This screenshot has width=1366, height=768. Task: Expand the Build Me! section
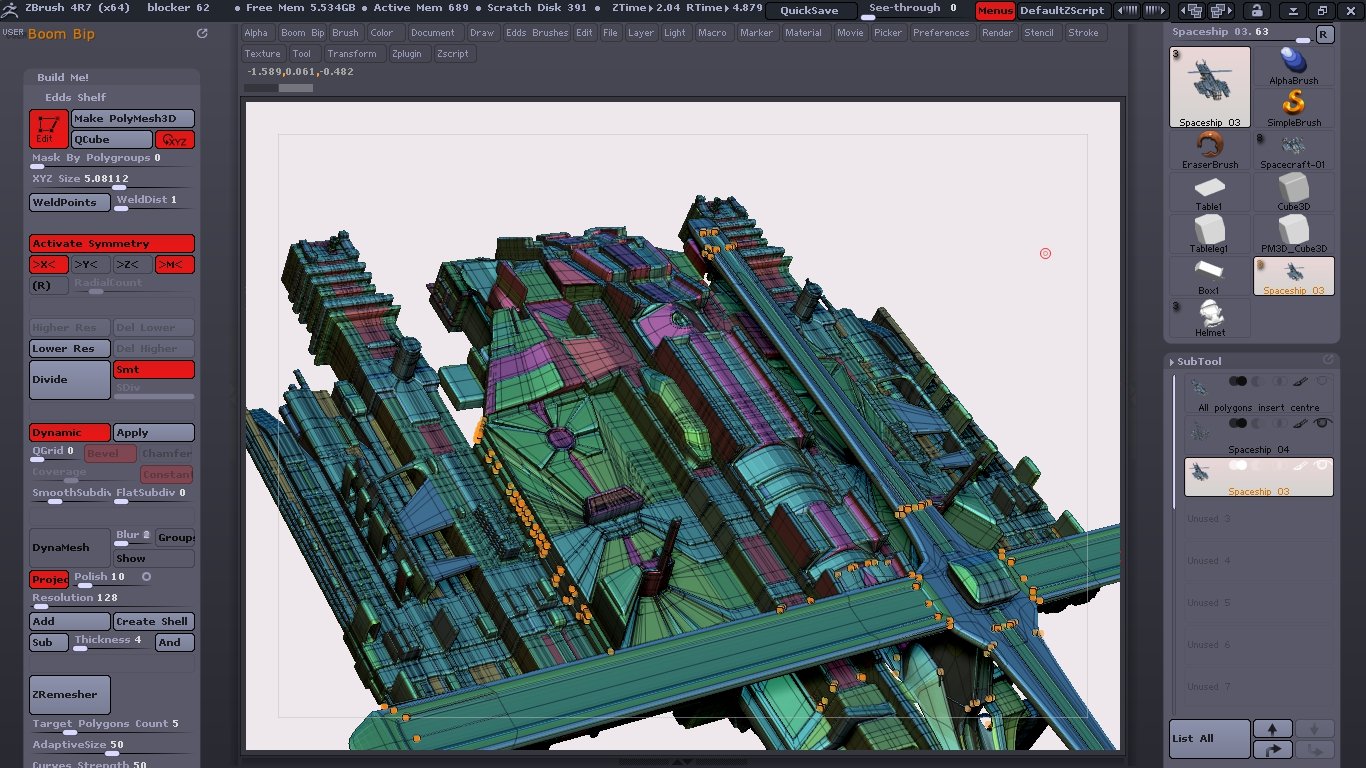pyautogui.click(x=63, y=77)
